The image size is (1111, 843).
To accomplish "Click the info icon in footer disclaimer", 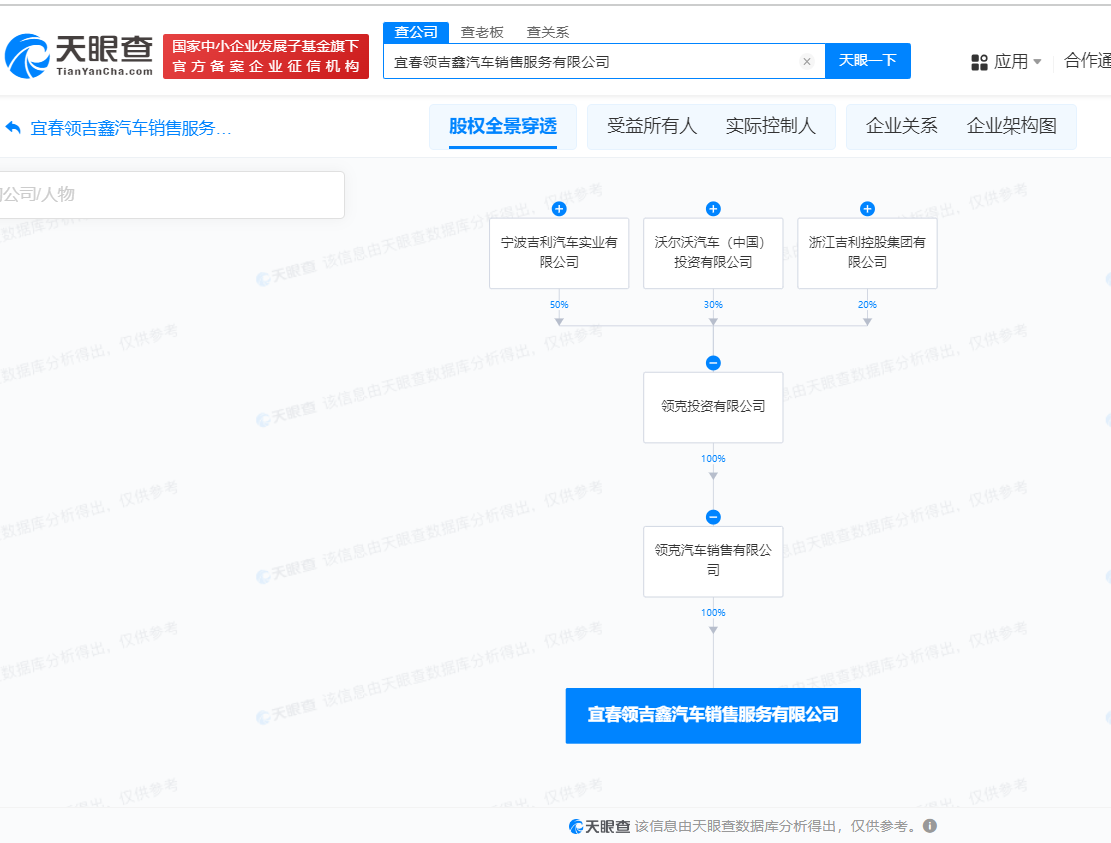I will (x=930, y=826).
